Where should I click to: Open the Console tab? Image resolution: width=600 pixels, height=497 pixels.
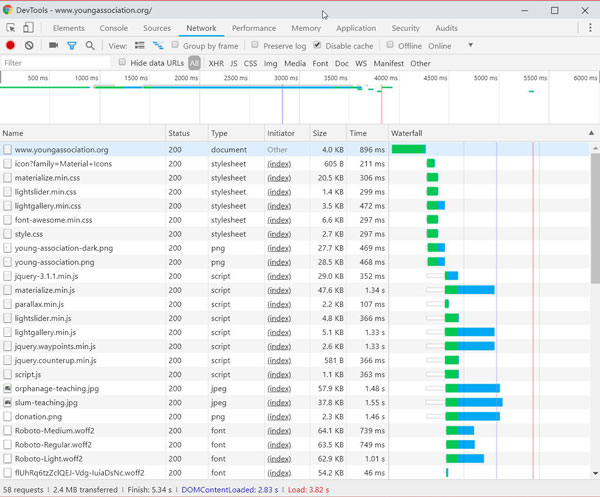point(113,28)
